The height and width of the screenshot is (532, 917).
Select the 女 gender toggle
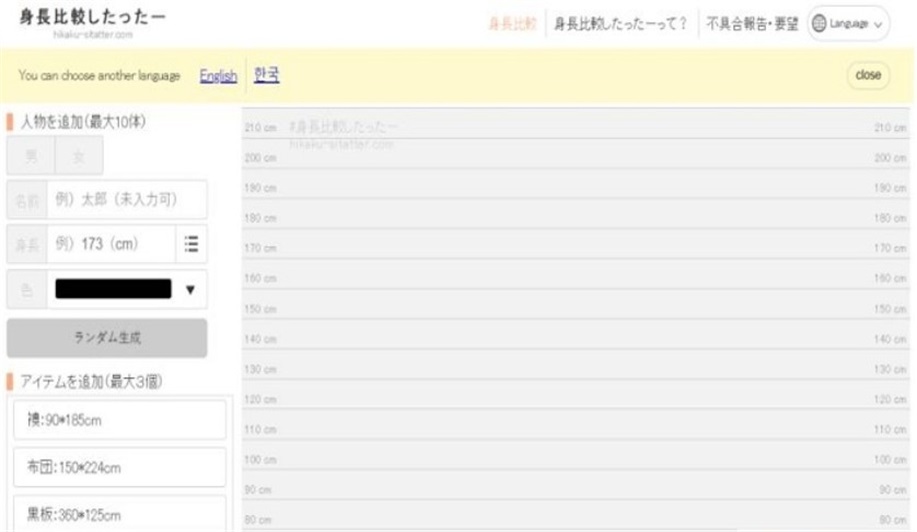(79, 156)
